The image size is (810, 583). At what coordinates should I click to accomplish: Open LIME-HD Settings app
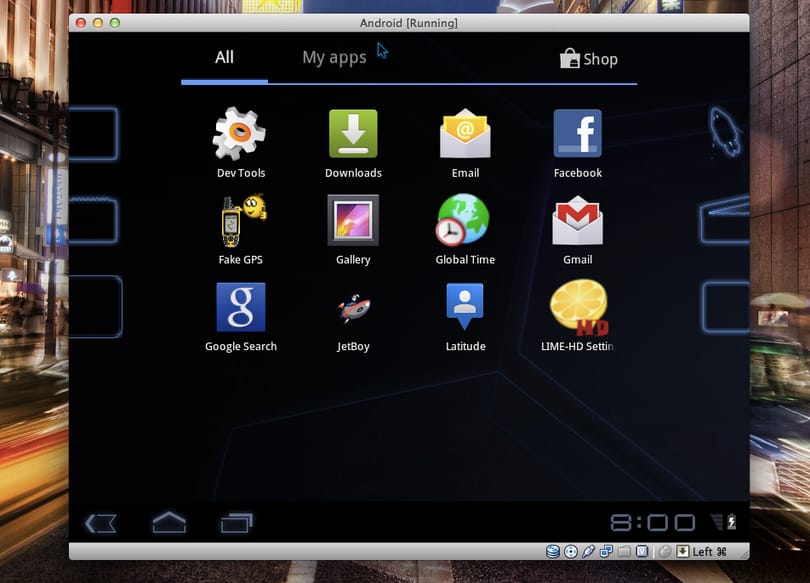(578, 317)
